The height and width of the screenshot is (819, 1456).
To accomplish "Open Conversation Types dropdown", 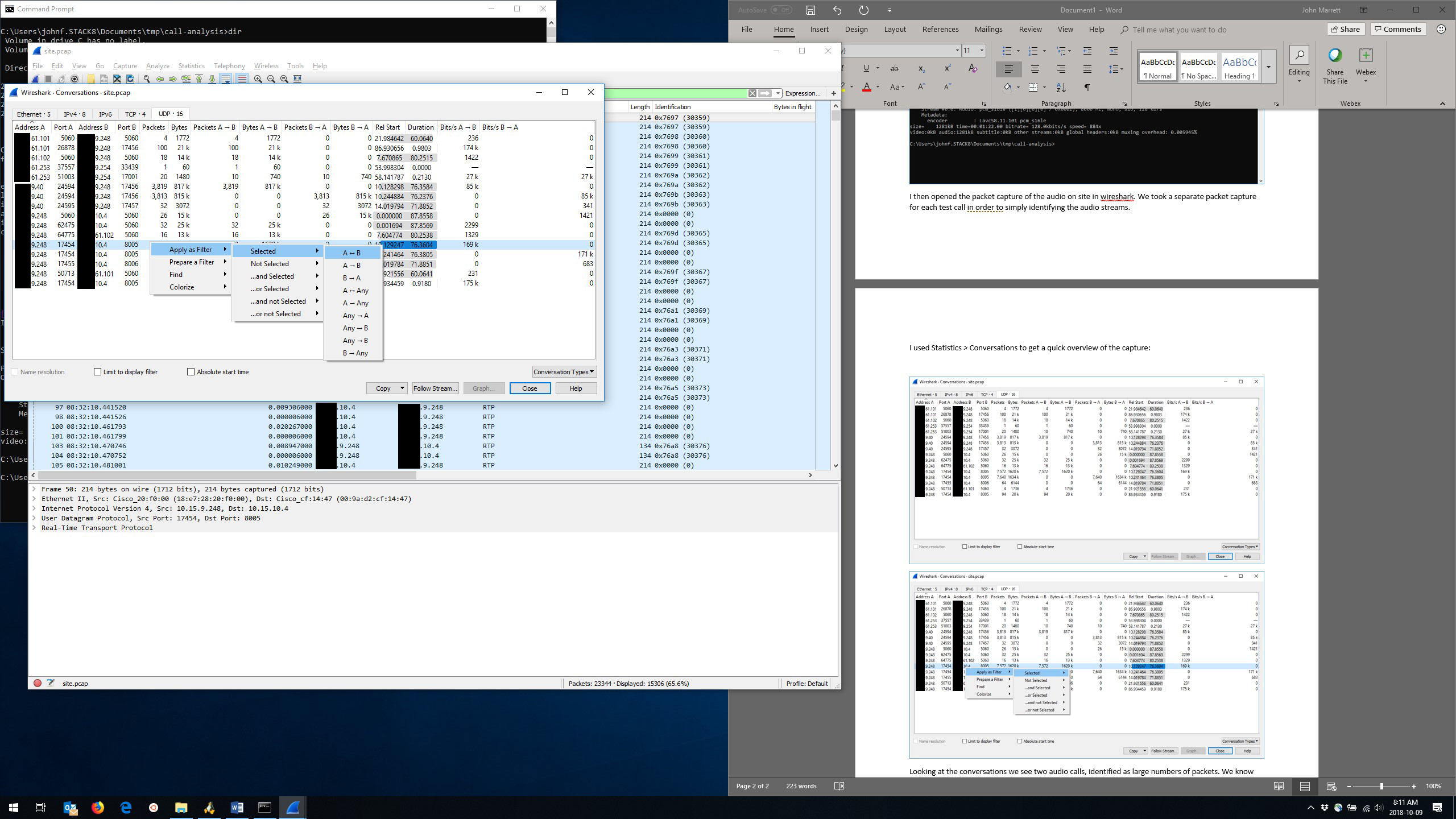I will pos(564,372).
